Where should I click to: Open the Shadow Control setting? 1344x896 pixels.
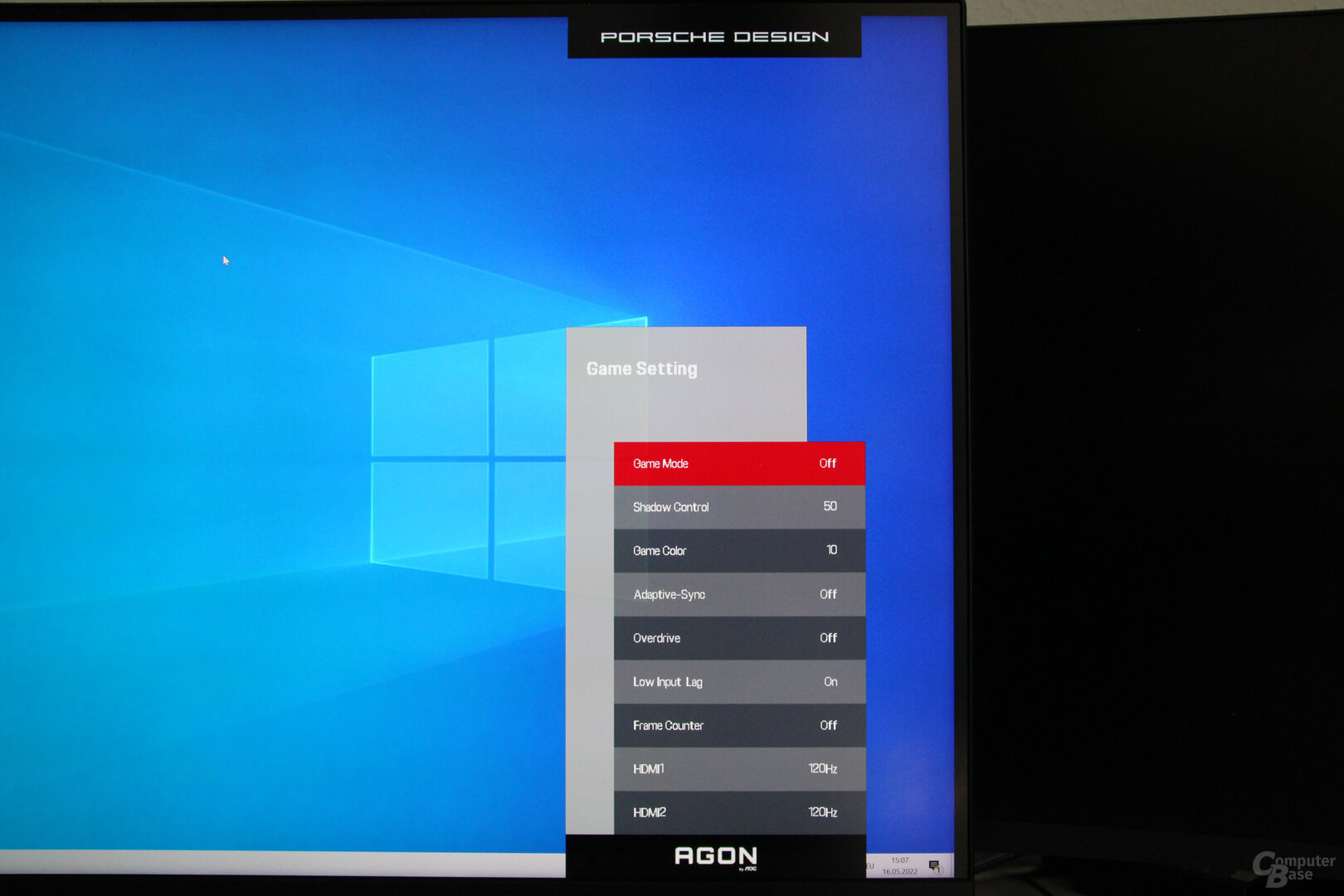tap(739, 507)
